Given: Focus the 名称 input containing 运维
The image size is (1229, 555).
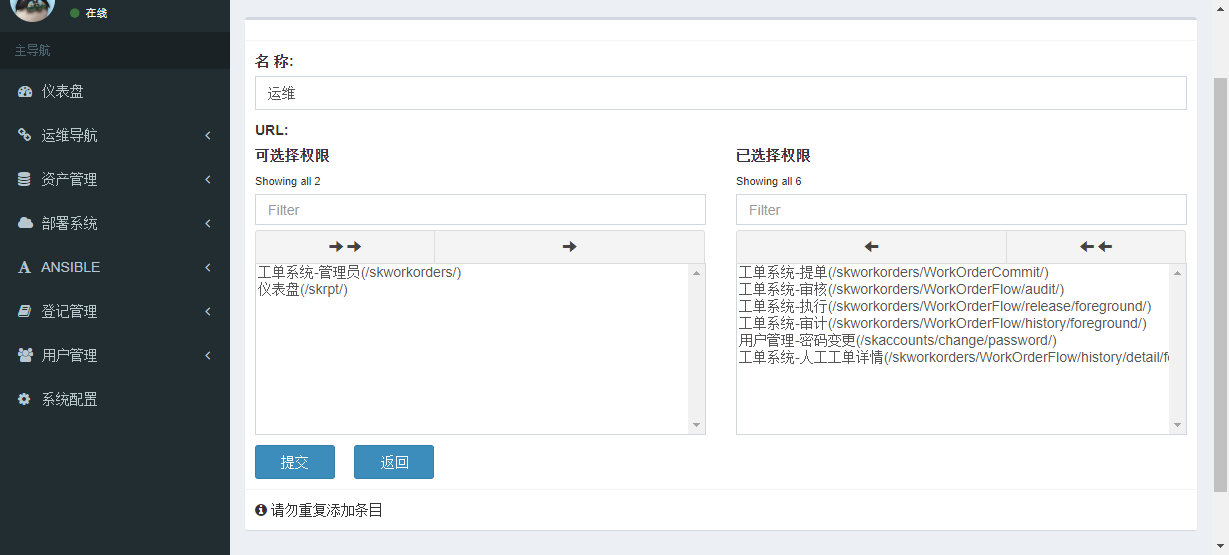Looking at the screenshot, I should [721, 93].
